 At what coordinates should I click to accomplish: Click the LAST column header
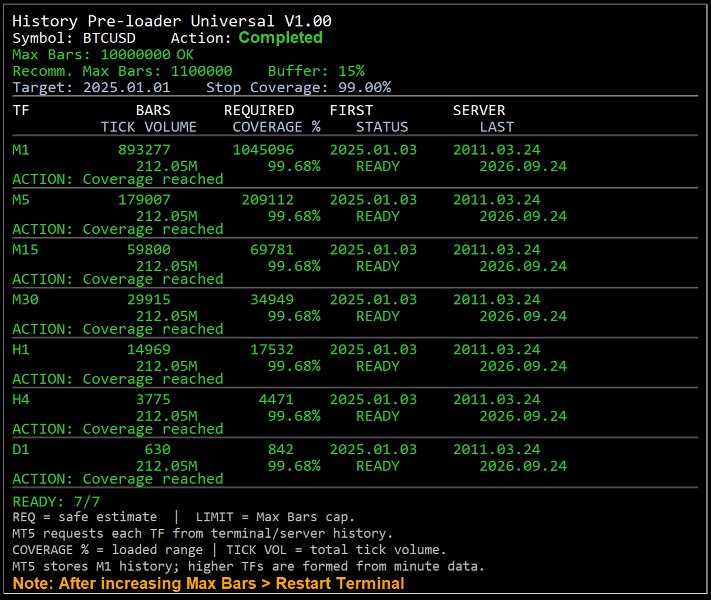click(x=497, y=127)
